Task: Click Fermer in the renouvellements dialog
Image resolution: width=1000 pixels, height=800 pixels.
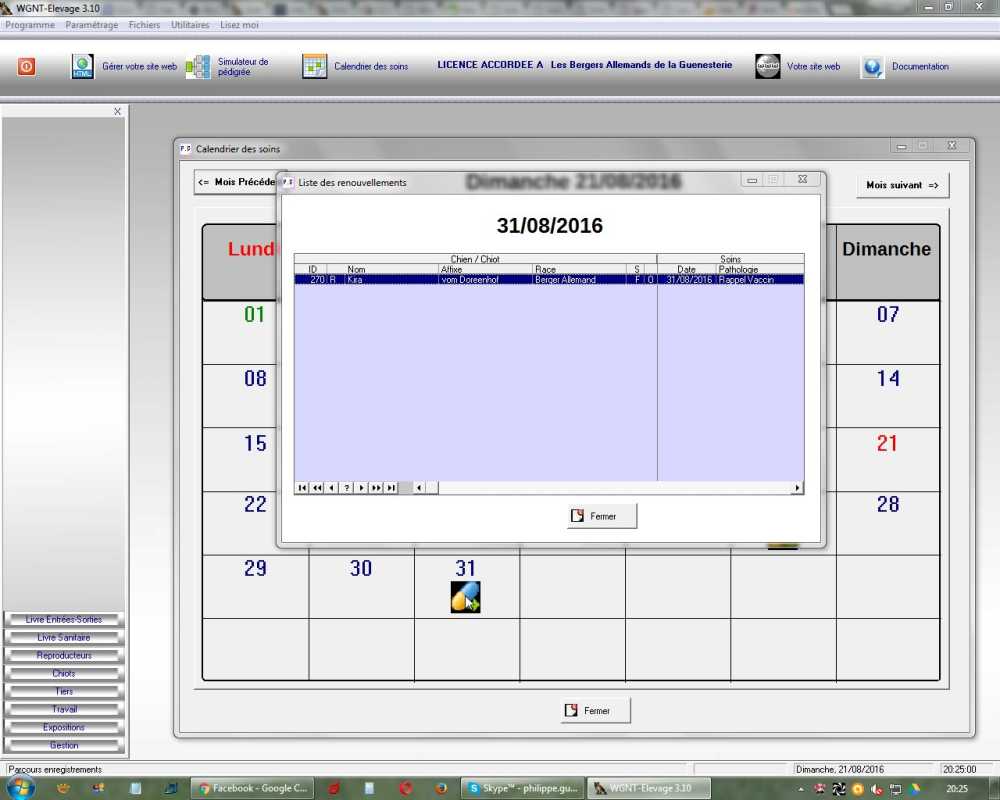Action: pyautogui.click(x=601, y=516)
